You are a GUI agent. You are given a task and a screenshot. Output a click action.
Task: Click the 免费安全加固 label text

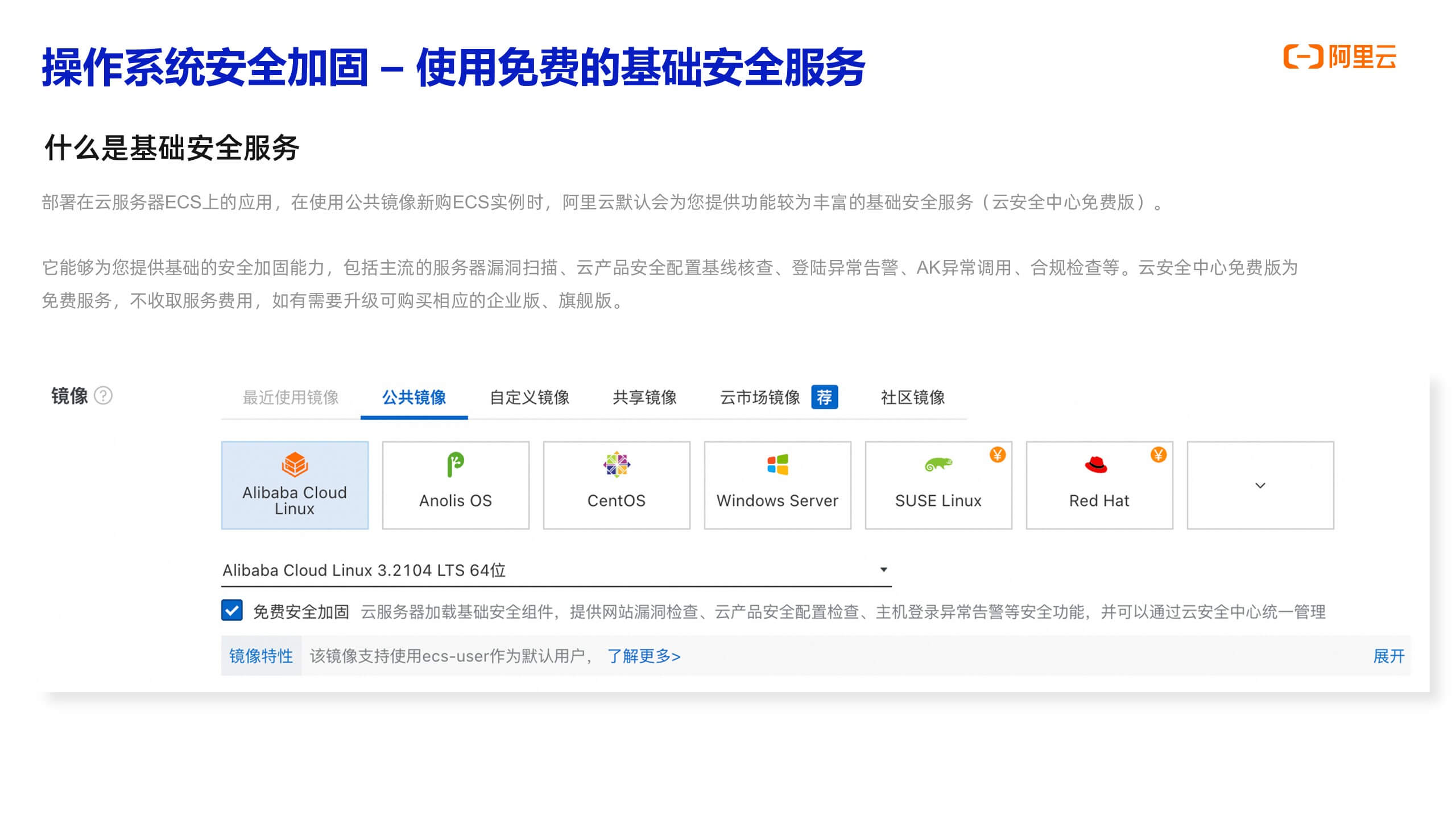click(301, 611)
